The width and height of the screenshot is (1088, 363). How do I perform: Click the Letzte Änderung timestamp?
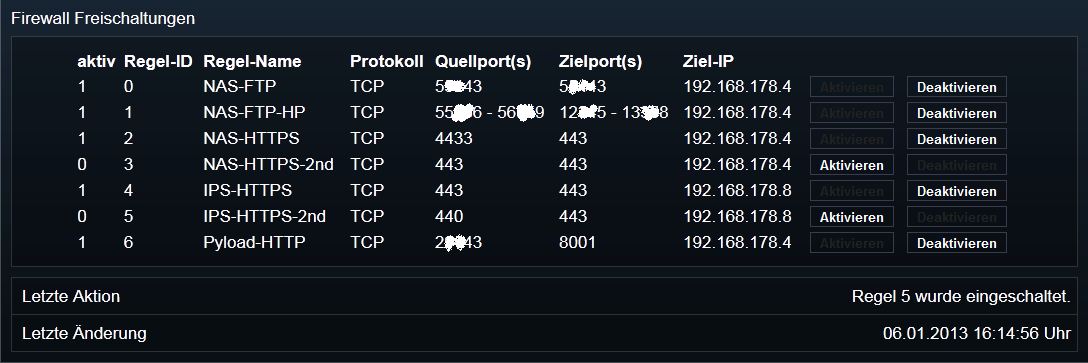[x=976, y=333]
